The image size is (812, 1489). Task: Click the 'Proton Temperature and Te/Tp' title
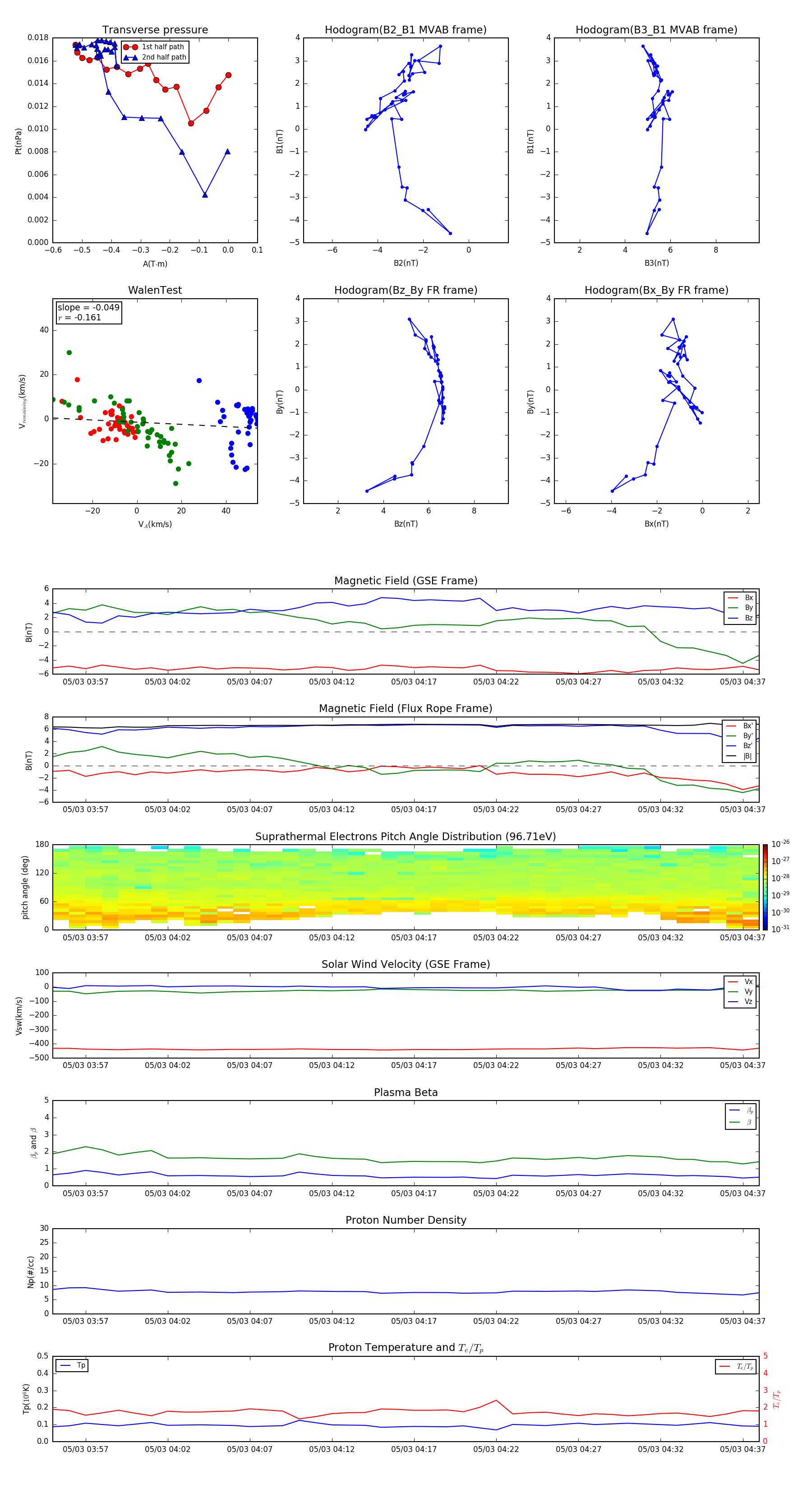pos(406,1348)
